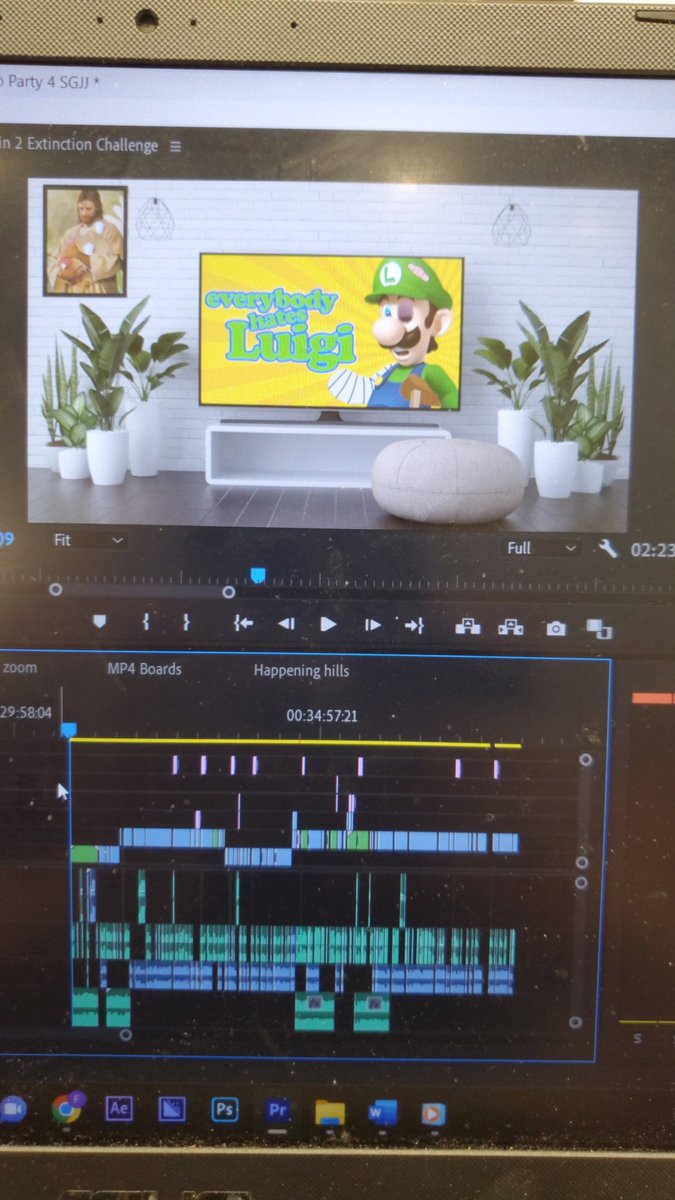Export frame with the camera icon
This screenshot has width=675, height=1200.
click(556, 628)
